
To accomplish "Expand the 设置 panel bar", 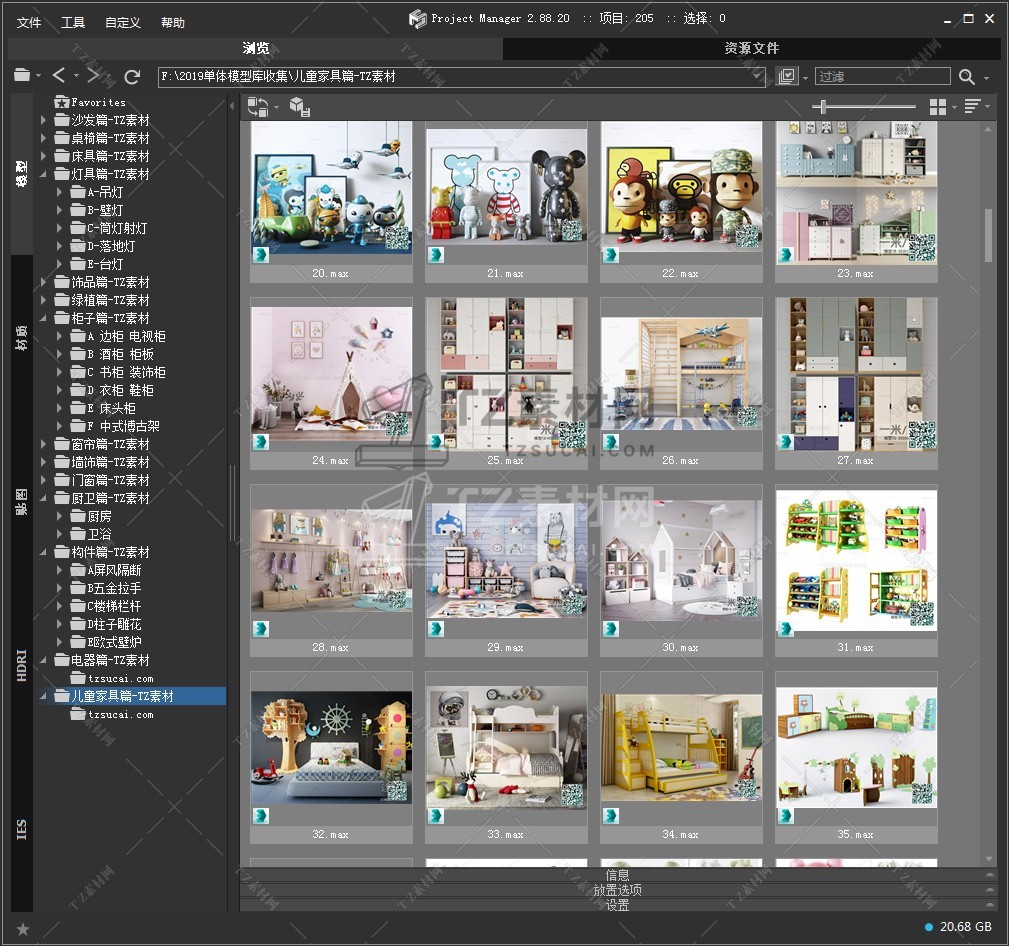I will coord(618,905).
